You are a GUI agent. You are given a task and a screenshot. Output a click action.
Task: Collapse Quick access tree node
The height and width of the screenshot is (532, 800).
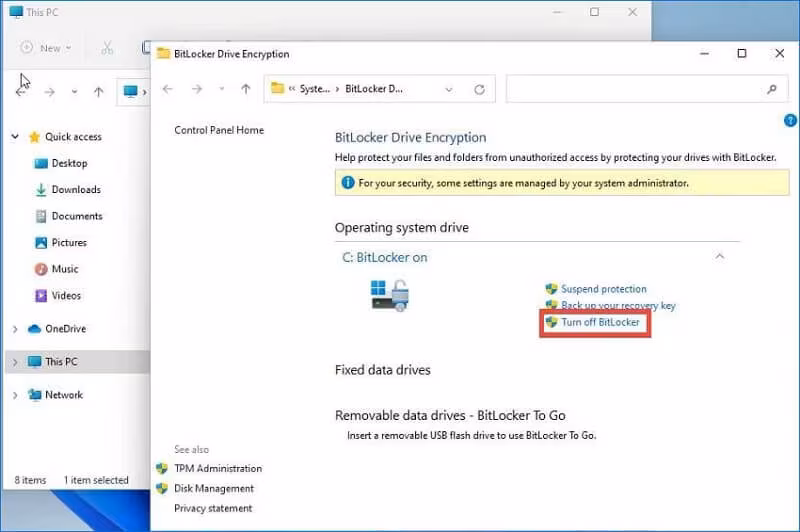15,137
